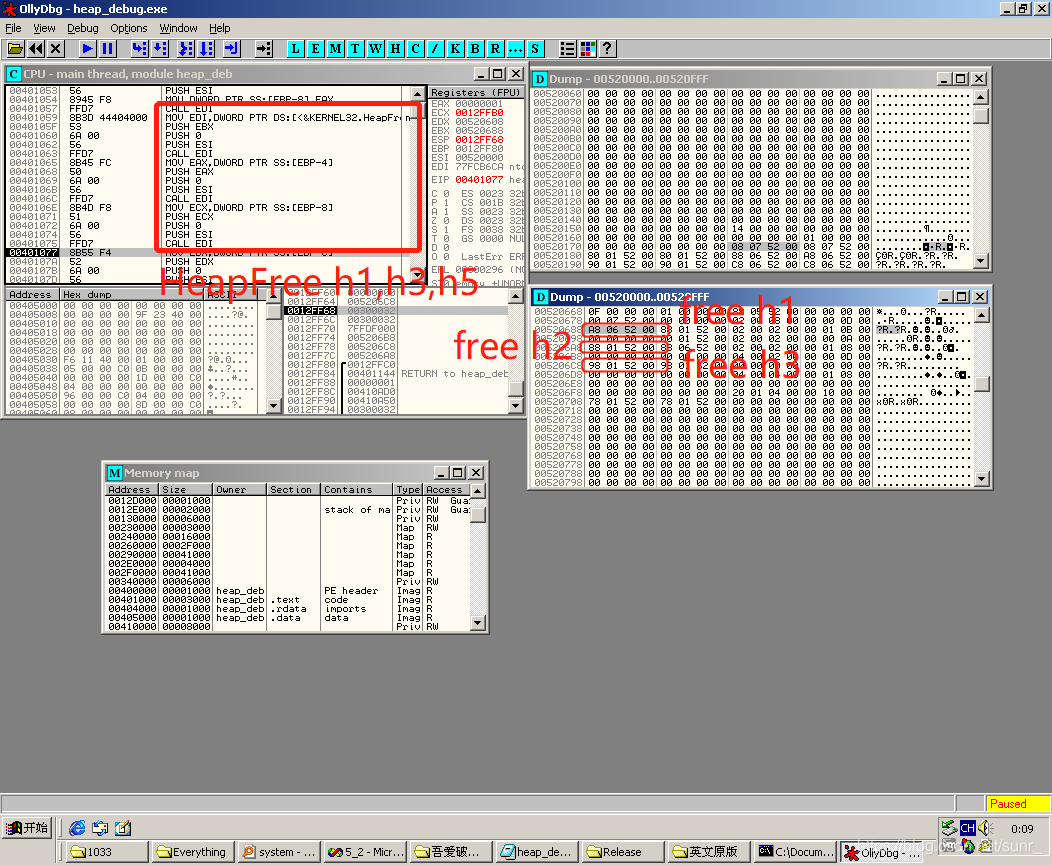Click the Step into icon
1052x865 pixels.
click(x=139, y=48)
